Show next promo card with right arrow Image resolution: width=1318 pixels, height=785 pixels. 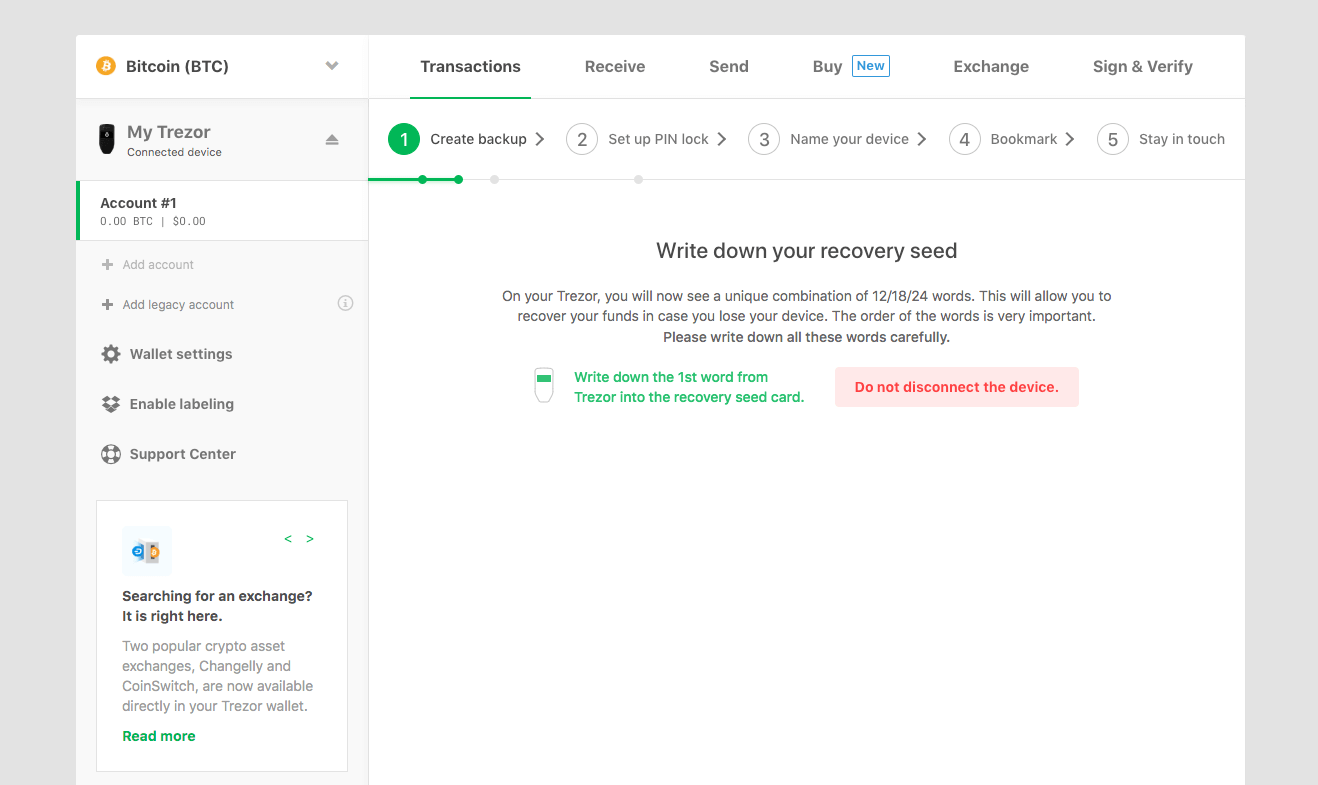click(x=310, y=539)
